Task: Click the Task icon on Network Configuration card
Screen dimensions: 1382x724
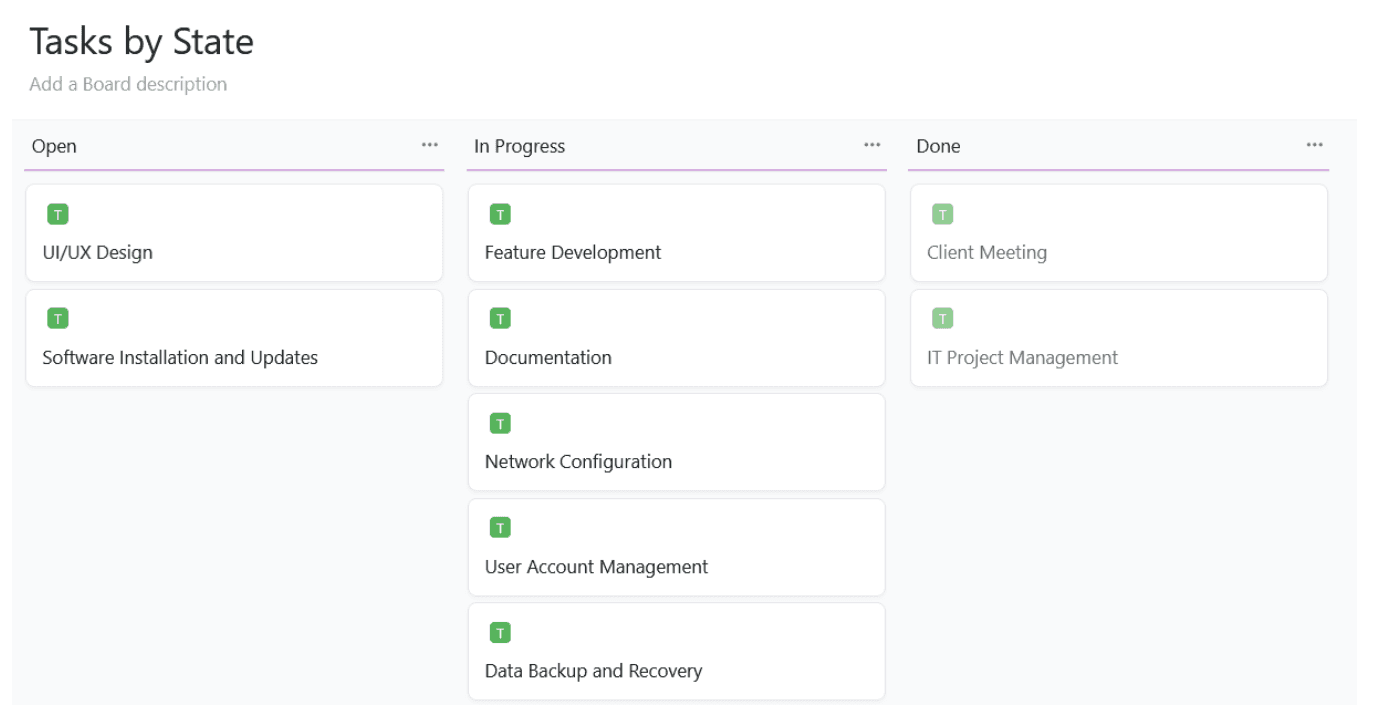Action: tap(500, 422)
